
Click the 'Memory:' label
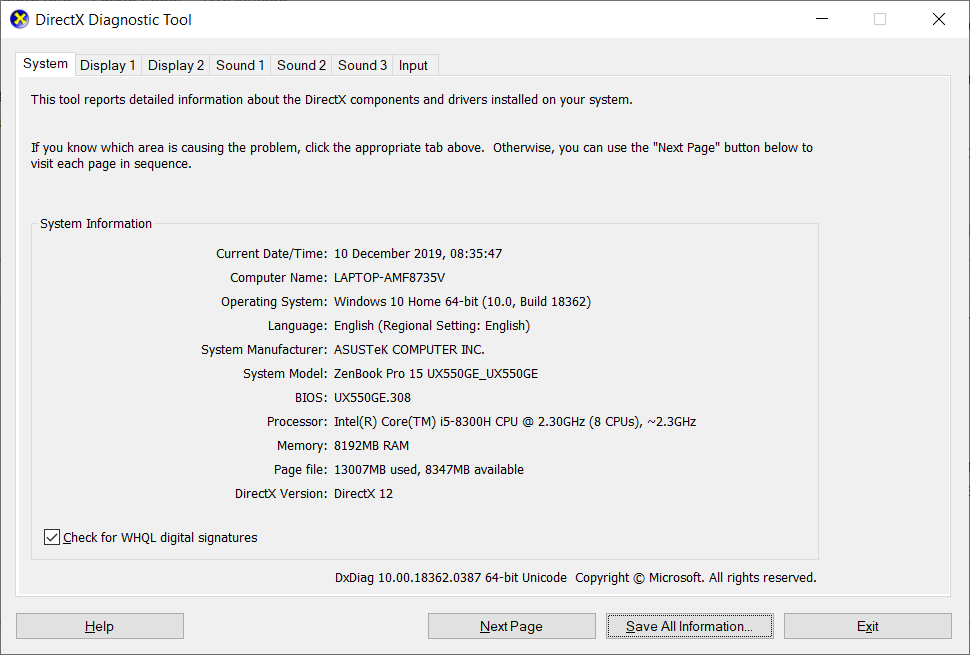302,445
